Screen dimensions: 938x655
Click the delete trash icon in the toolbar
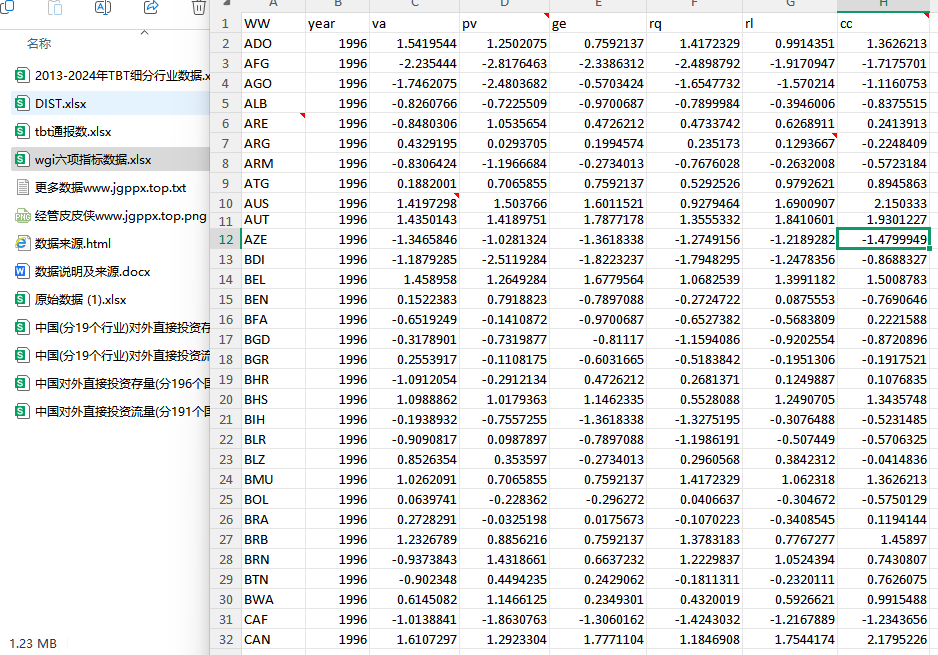[199, 7]
